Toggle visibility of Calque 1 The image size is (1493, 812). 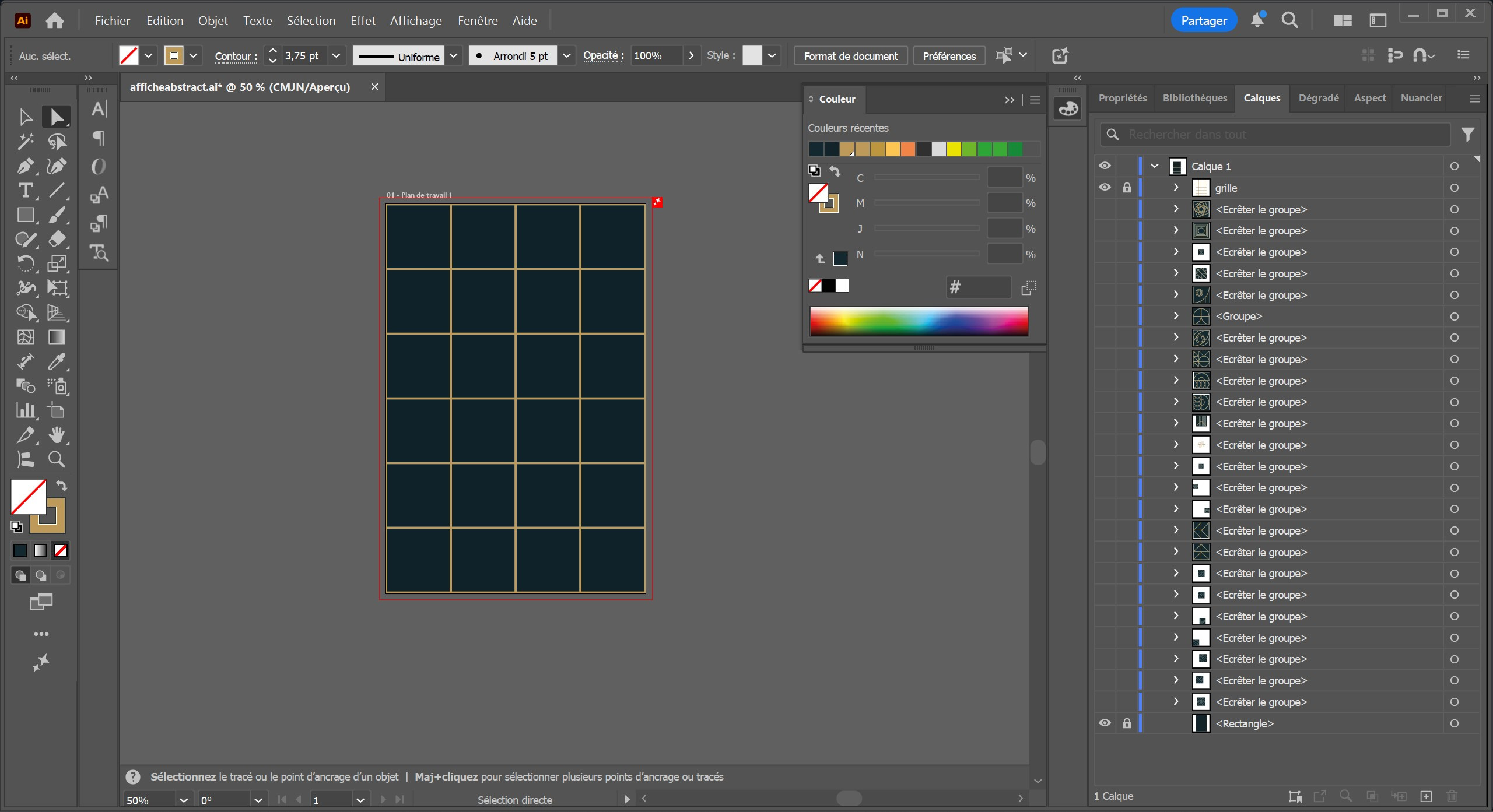point(1105,166)
